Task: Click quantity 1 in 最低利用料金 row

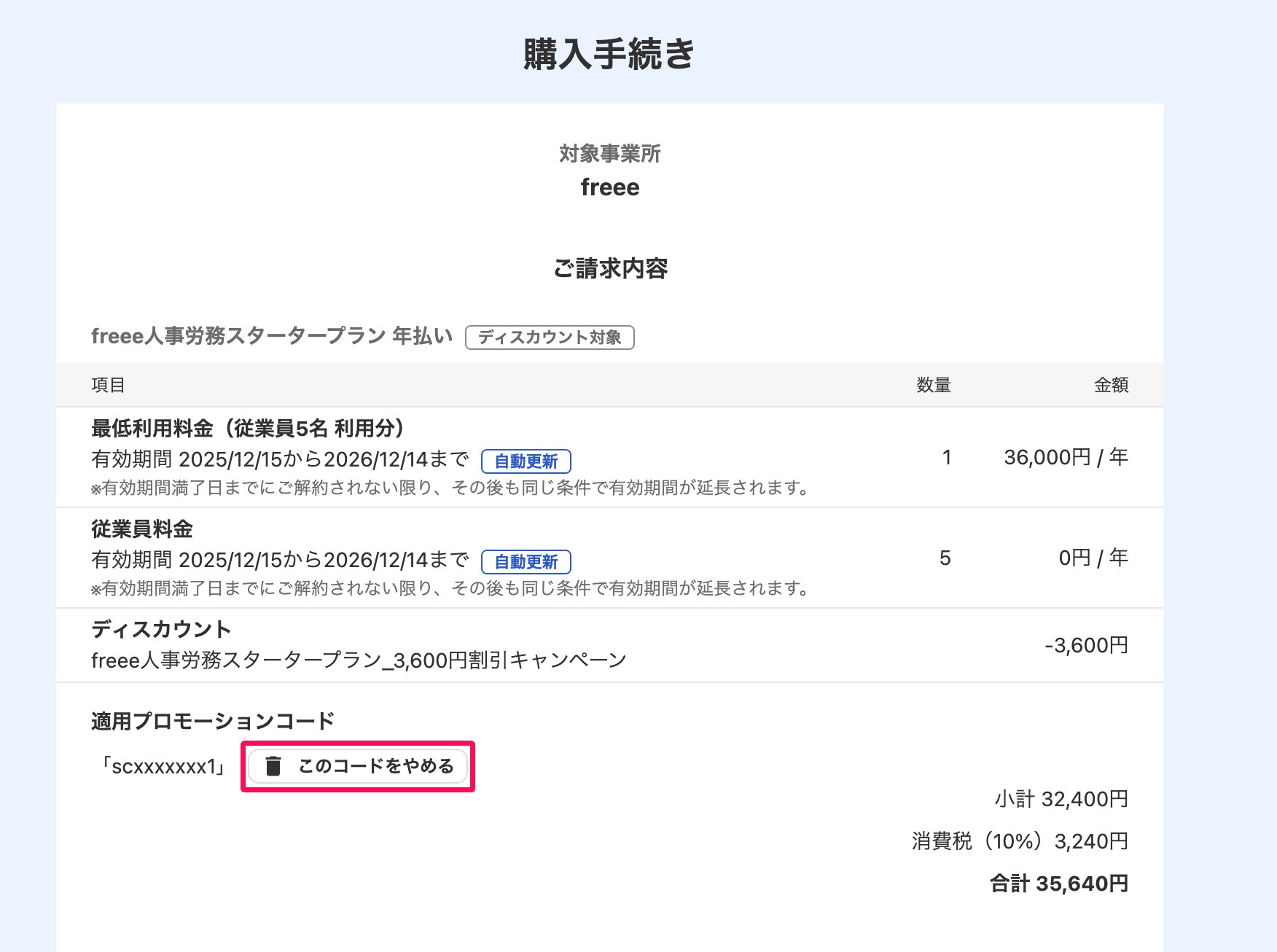Action: pos(947,457)
